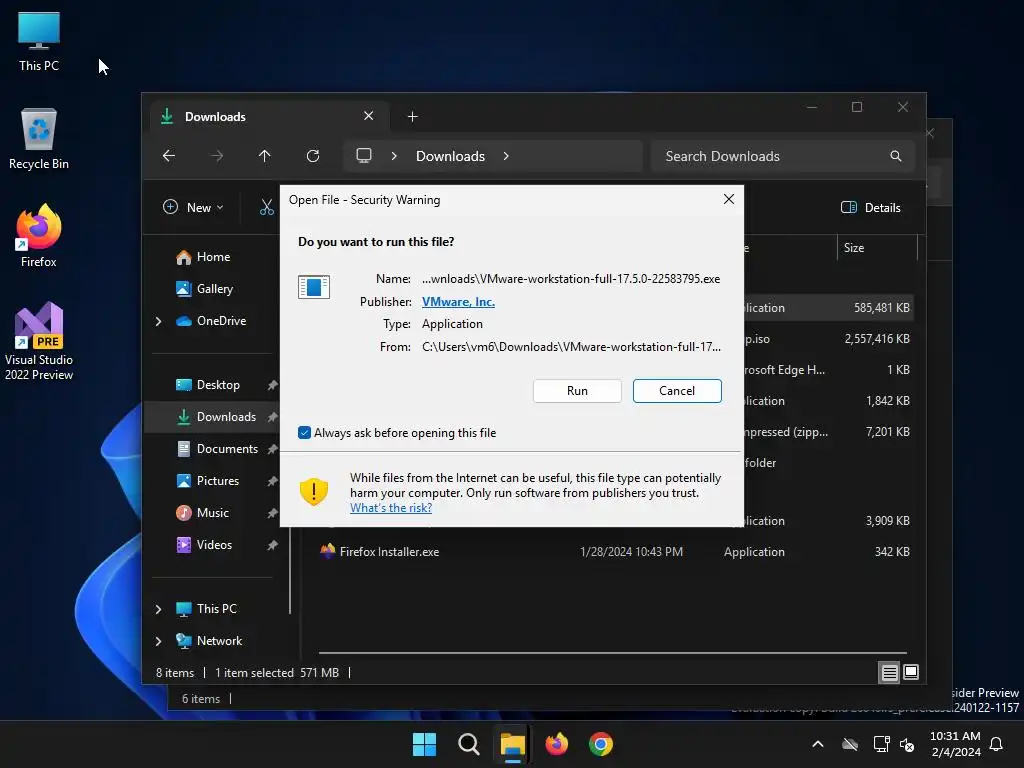
Task: Launch Firefox from the desktop shortcut
Action: (39, 236)
